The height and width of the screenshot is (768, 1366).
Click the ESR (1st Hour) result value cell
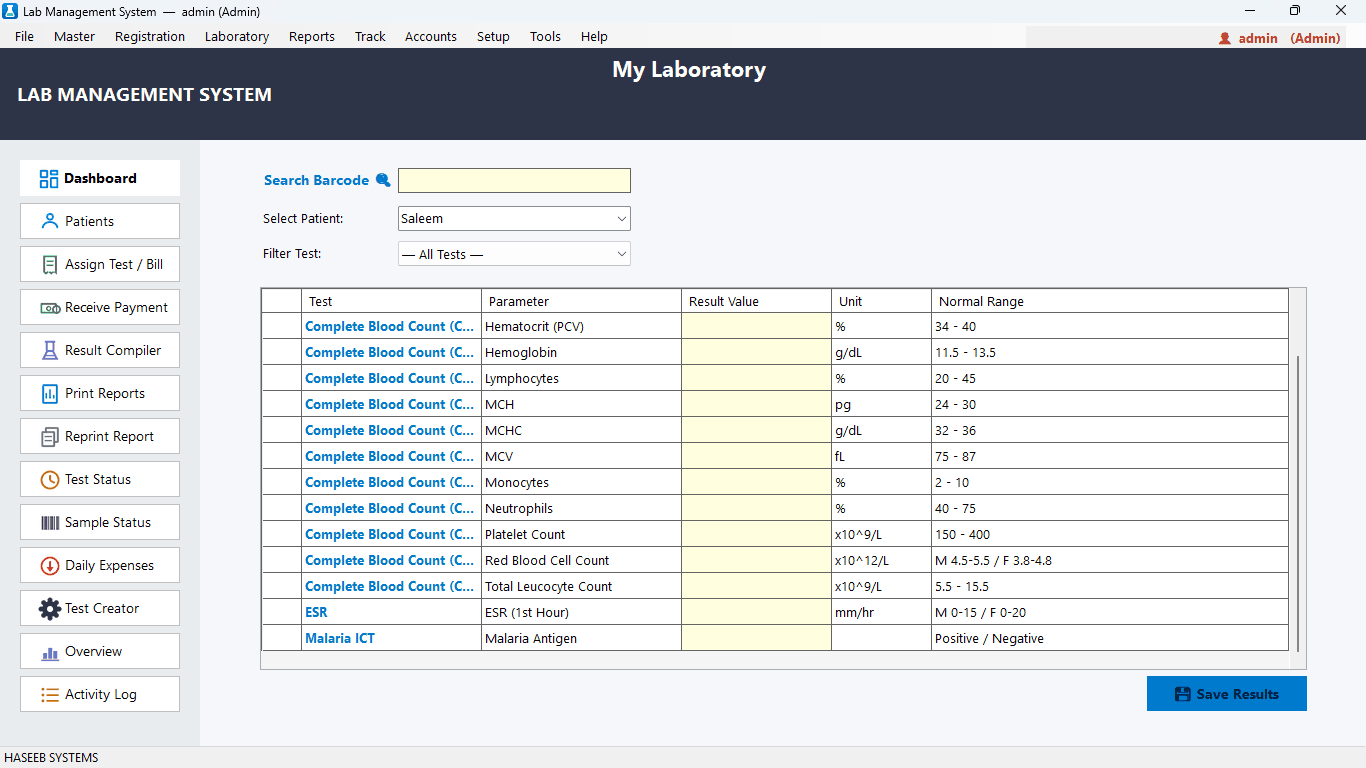756,612
